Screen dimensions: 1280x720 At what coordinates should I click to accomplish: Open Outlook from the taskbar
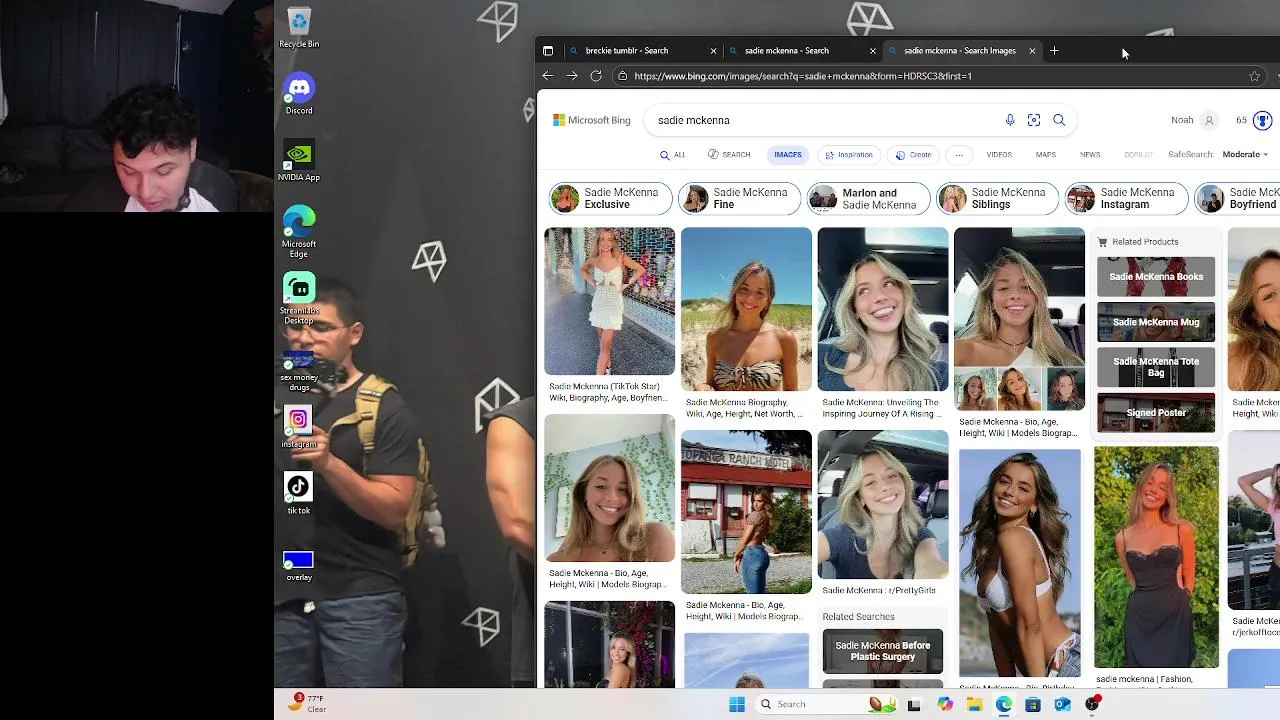click(1062, 704)
